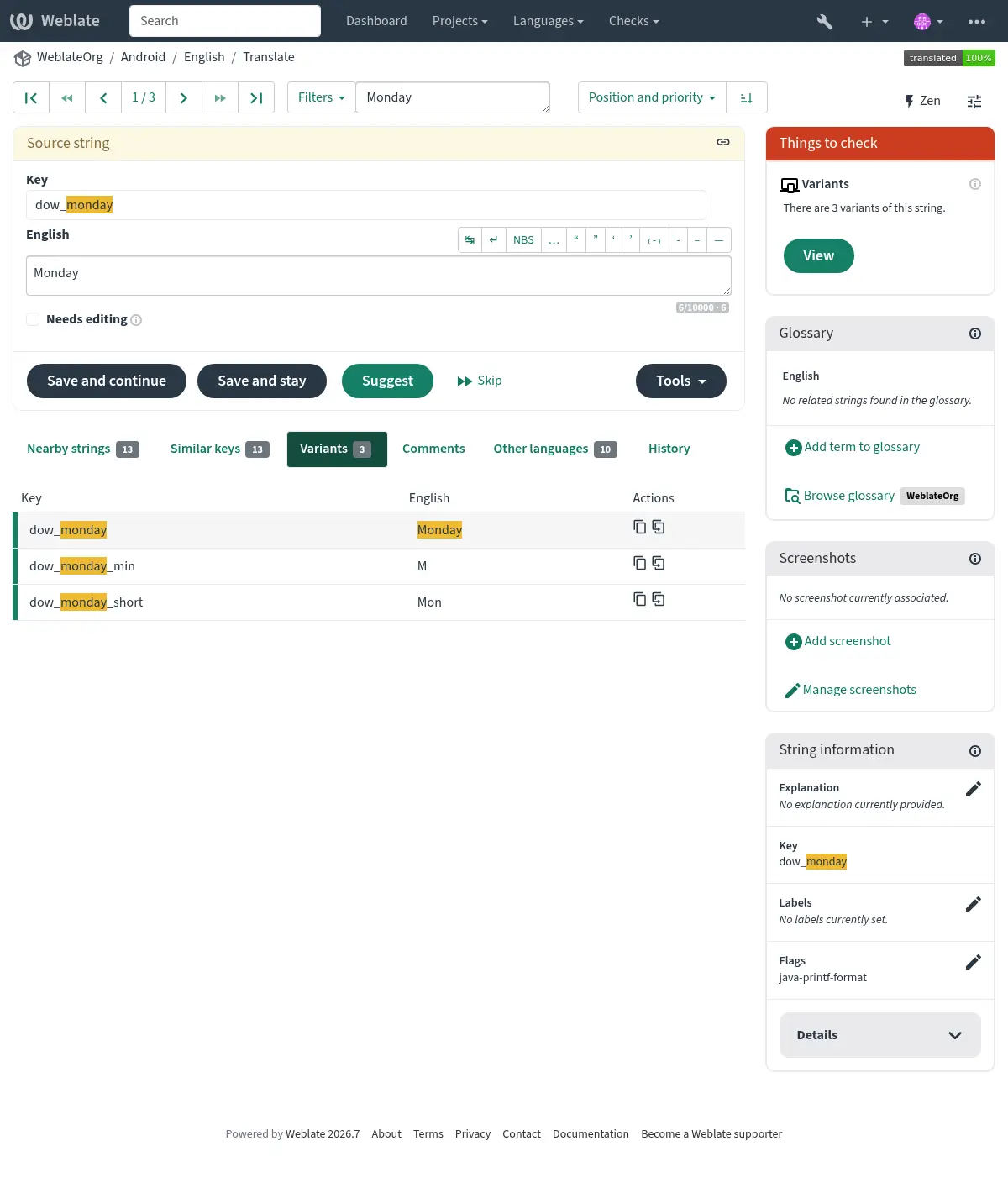Screen dimensions: 1008x1193
Task: Copy the source string permalink icon
Action: tap(722, 143)
